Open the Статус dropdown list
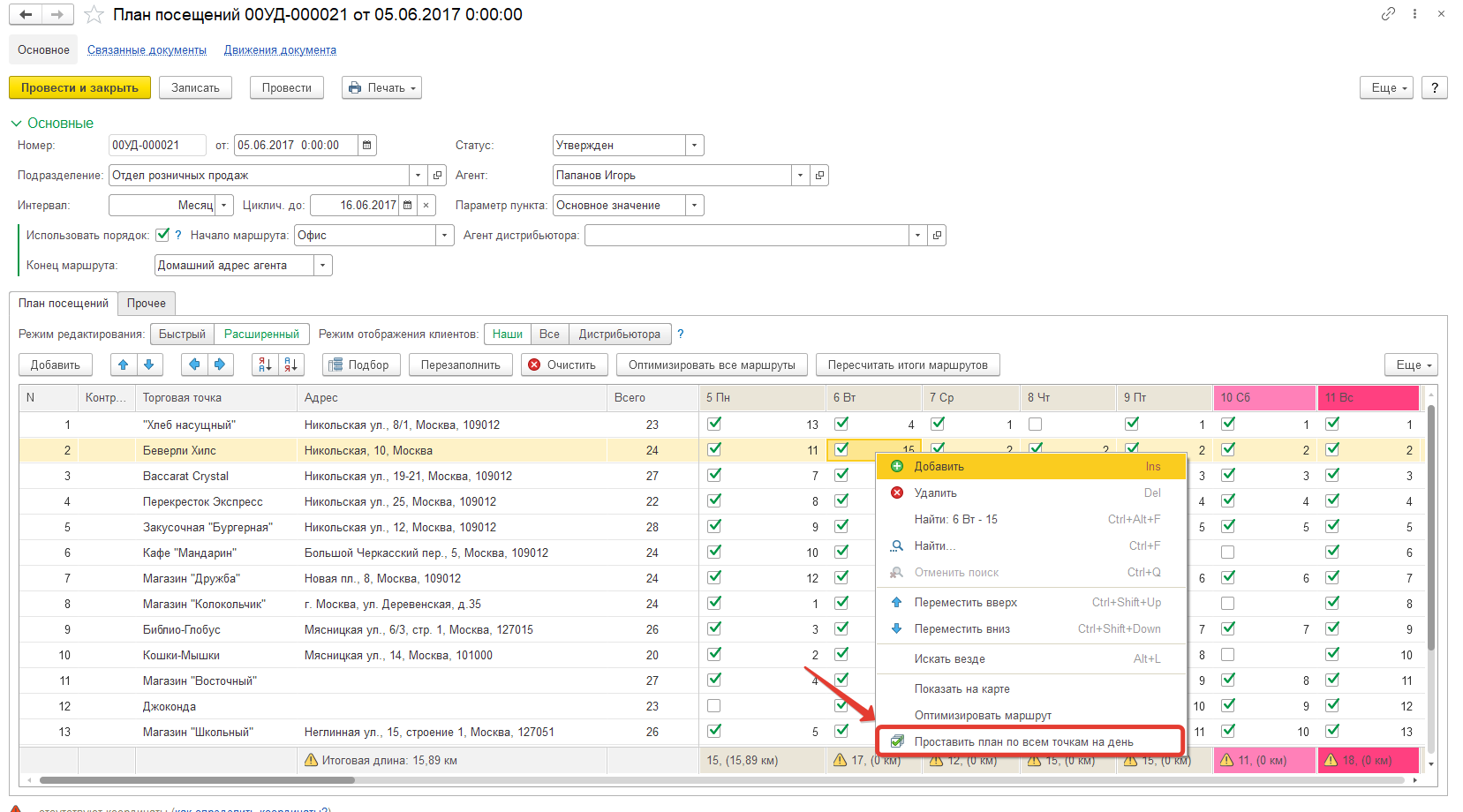The width and height of the screenshot is (1463, 812). click(x=694, y=146)
